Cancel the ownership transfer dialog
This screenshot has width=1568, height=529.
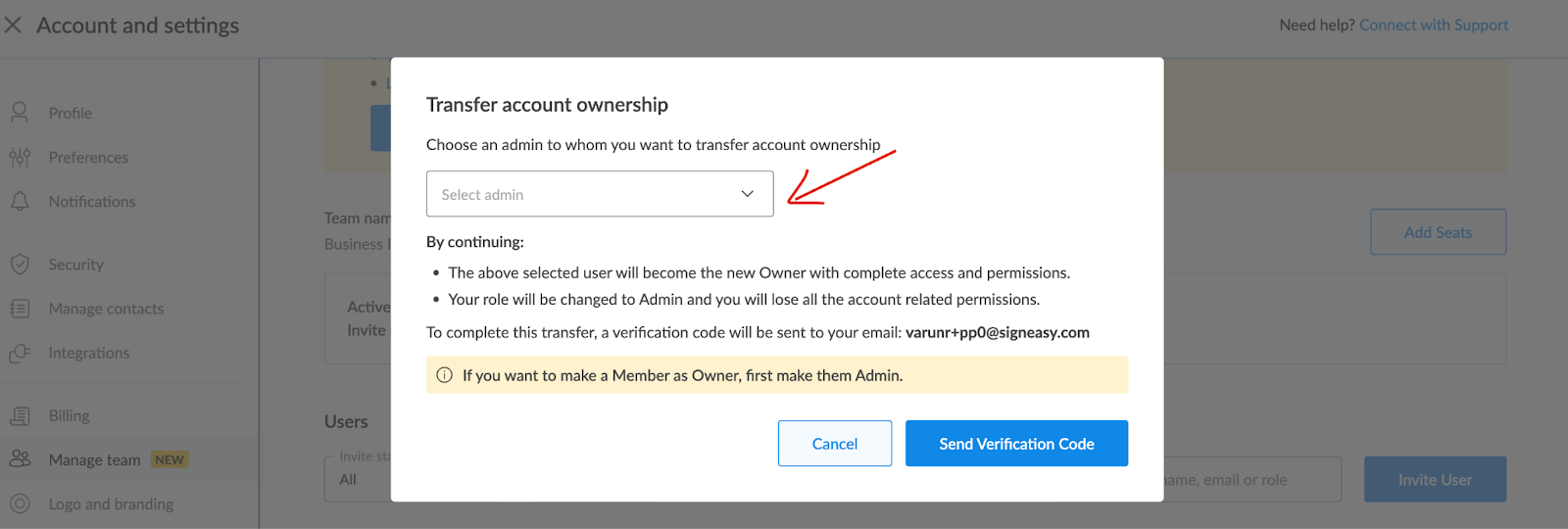tap(835, 444)
